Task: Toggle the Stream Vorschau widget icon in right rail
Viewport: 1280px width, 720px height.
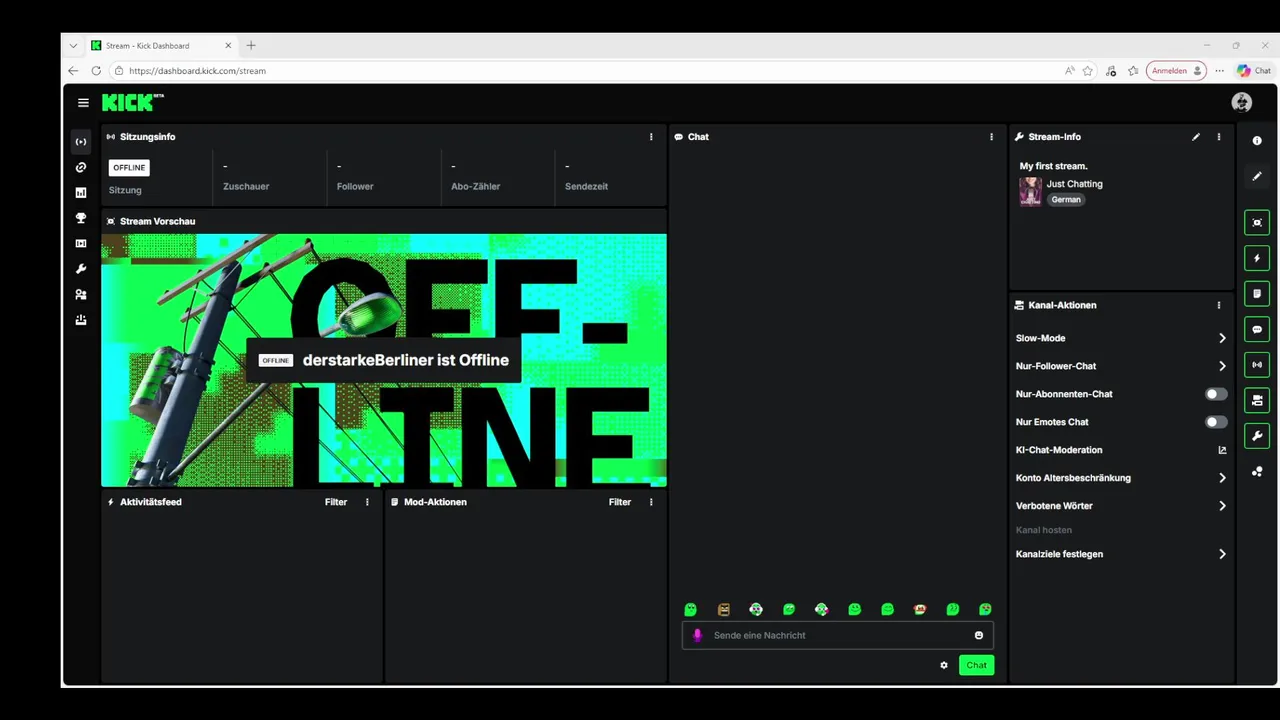Action: pos(1257,222)
